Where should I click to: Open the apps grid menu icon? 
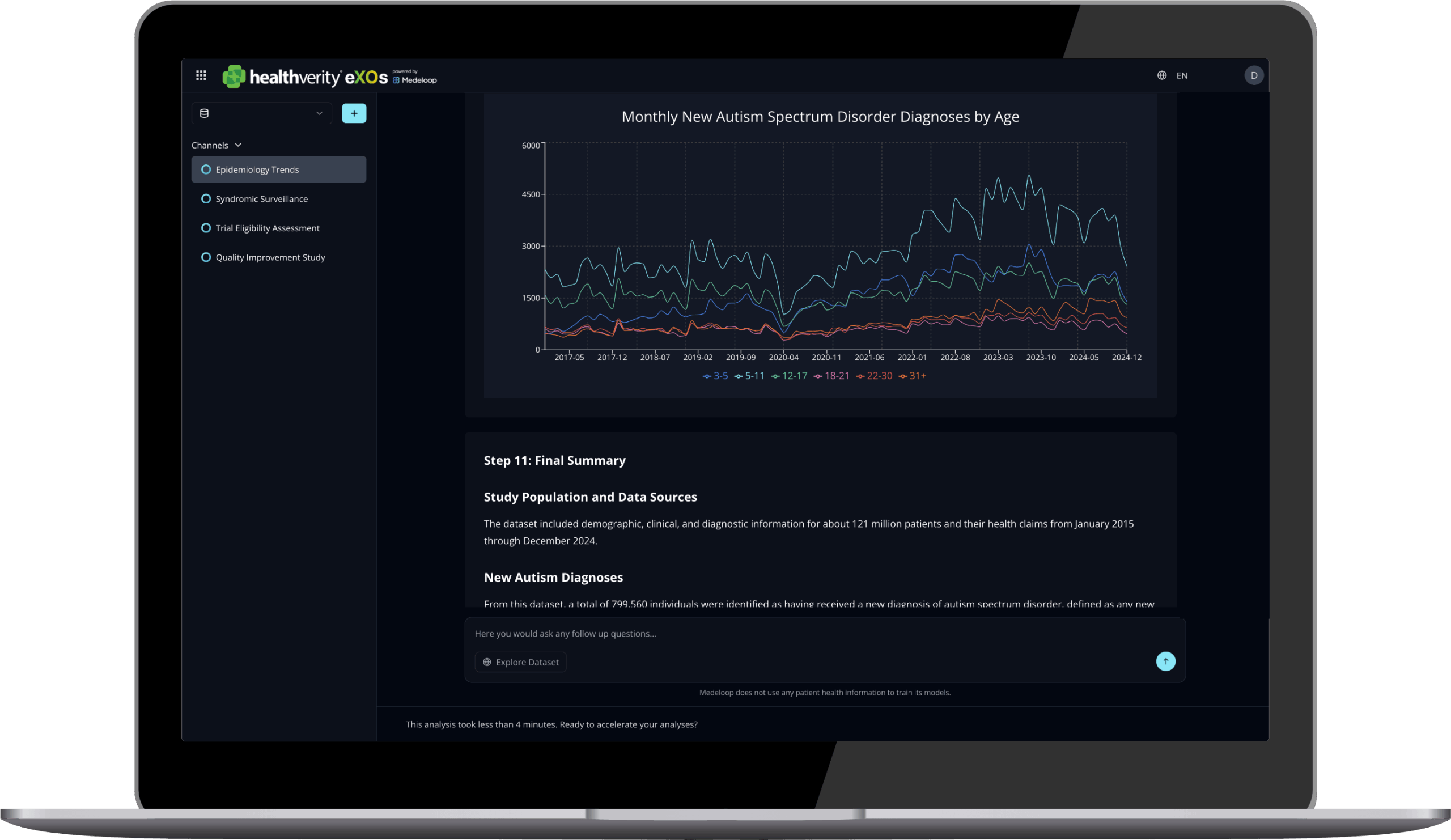[x=201, y=75]
